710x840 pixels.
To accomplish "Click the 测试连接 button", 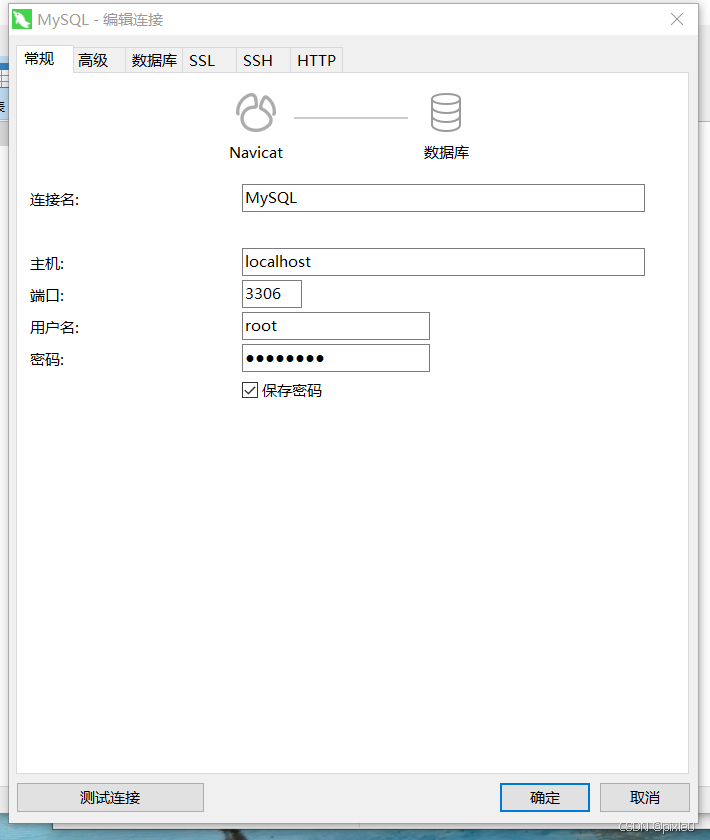I will click(x=110, y=798).
